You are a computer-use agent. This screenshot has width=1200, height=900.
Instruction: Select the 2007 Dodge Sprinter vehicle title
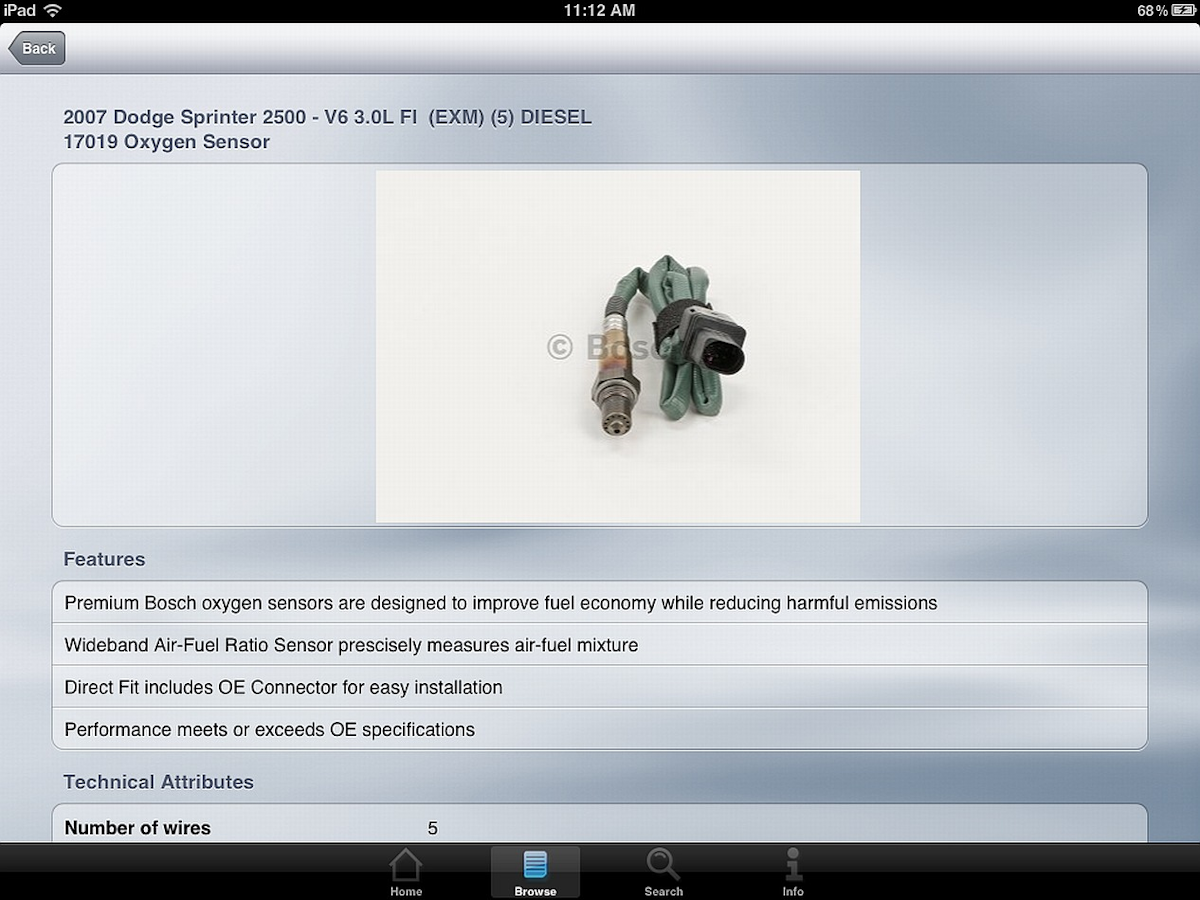click(x=328, y=117)
